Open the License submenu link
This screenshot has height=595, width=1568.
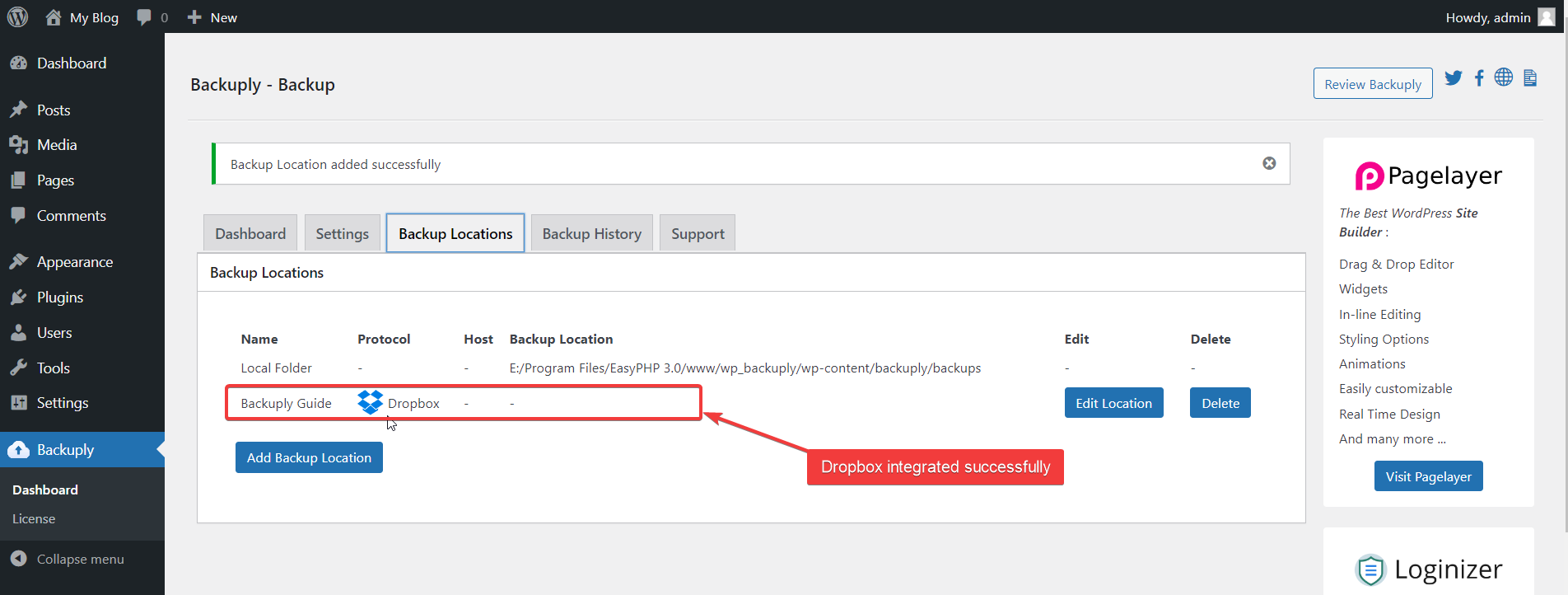tap(34, 519)
